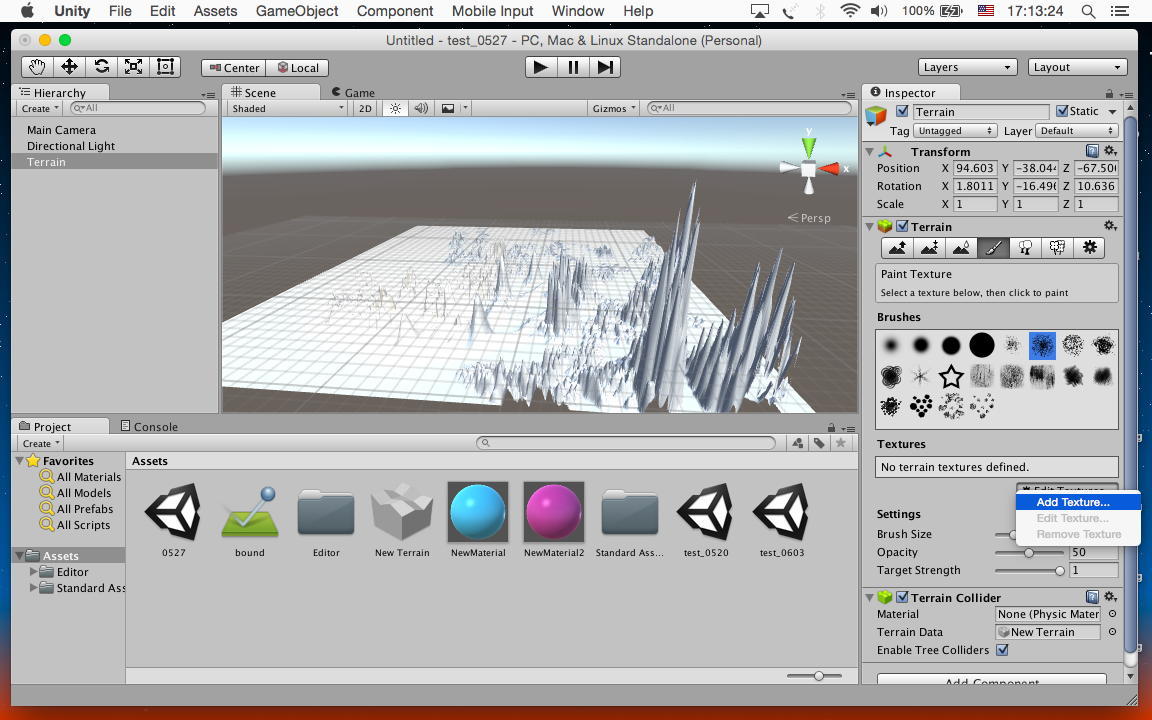Click the Center pivot button
Screen dimensions: 1152x720
pyautogui.click(x=233, y=68)
